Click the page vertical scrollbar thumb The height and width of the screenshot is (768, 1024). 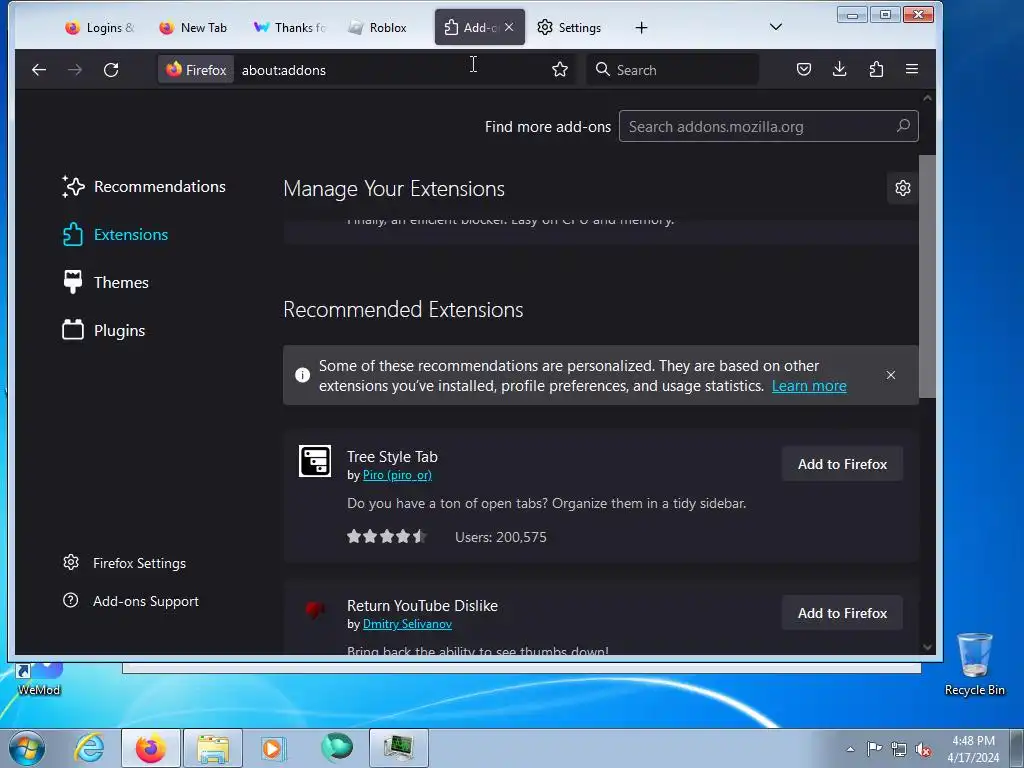(x=927, y=276)
